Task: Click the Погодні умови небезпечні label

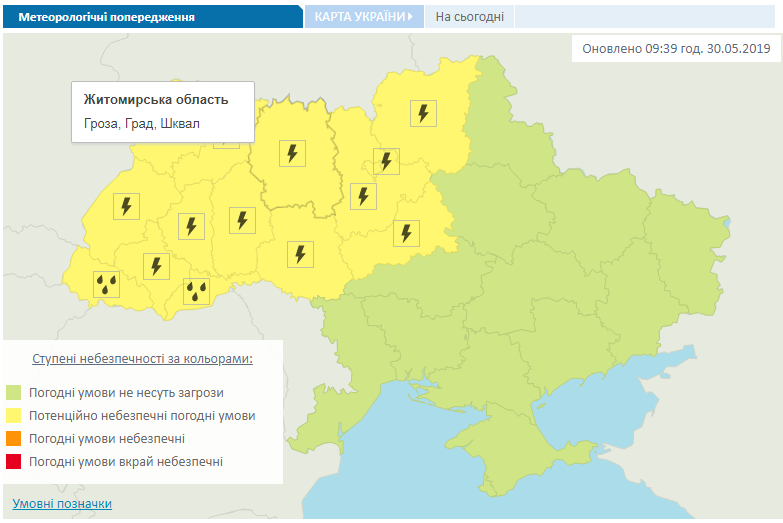Action: (x=107, y=439)
